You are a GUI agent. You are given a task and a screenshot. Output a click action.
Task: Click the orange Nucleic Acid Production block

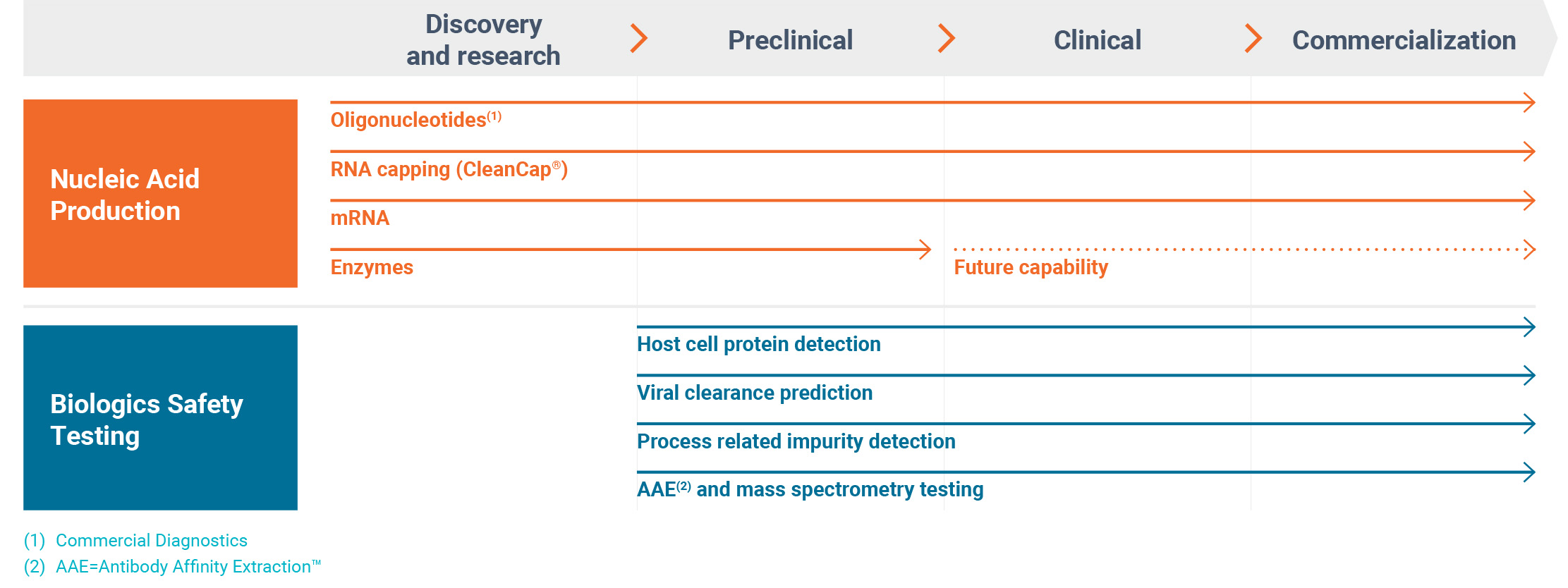click(x=160, y=194)
